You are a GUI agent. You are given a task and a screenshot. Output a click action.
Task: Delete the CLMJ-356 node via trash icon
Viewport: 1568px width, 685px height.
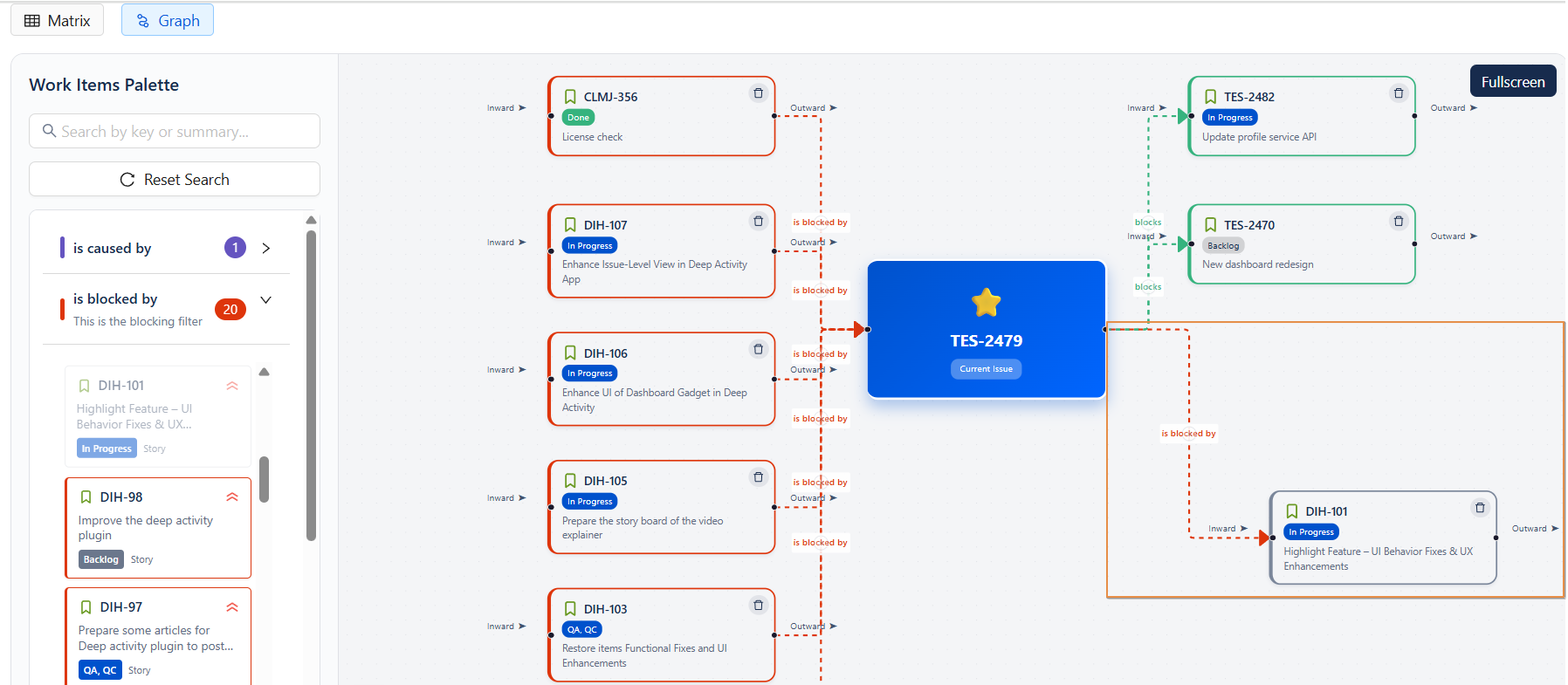[x=758, y=93]
